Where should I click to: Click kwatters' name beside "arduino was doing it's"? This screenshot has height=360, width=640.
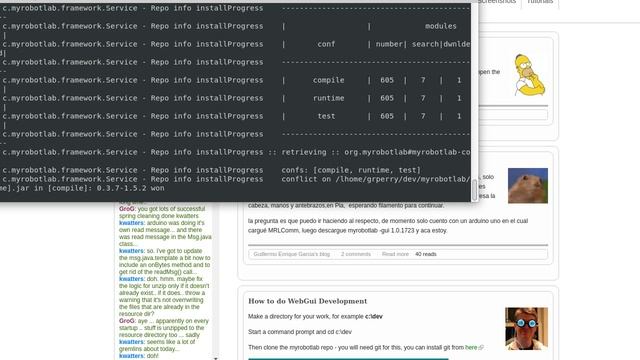(132, 223)
